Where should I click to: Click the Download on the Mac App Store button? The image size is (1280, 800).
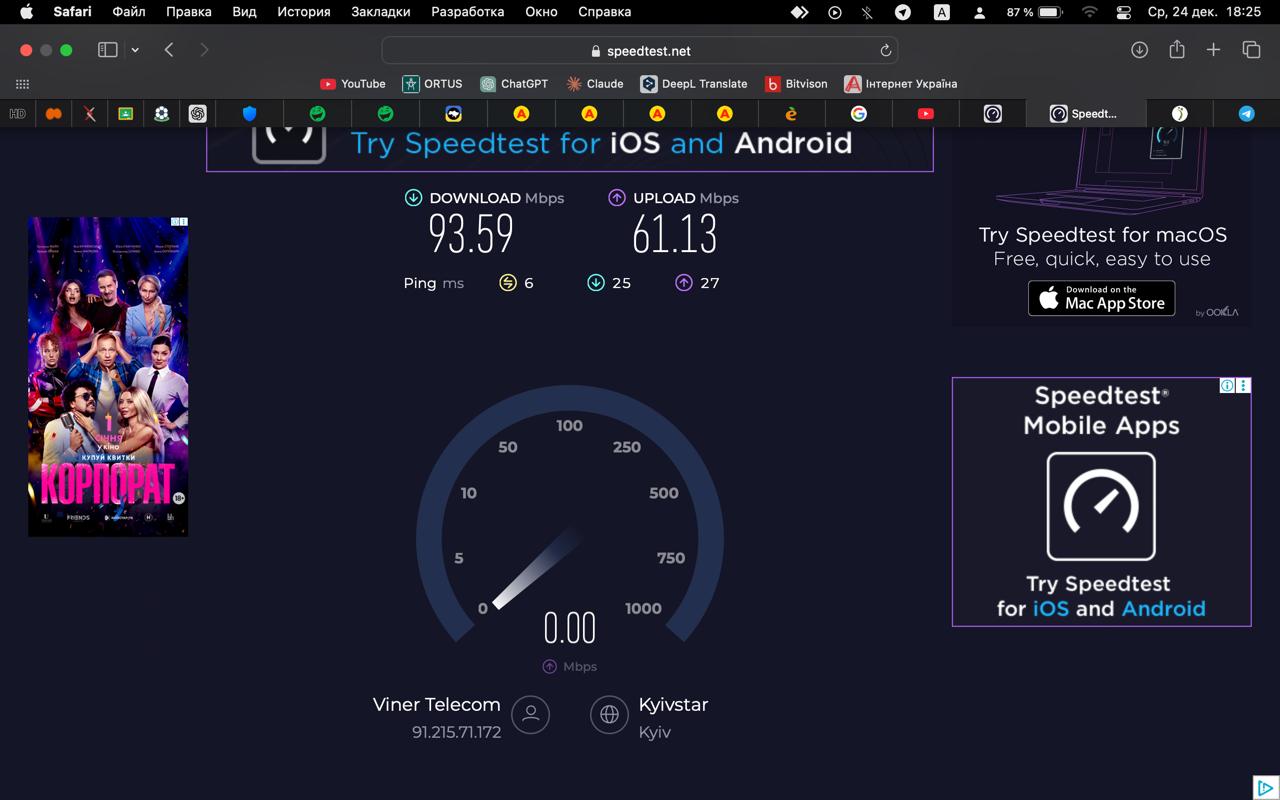1101,298
